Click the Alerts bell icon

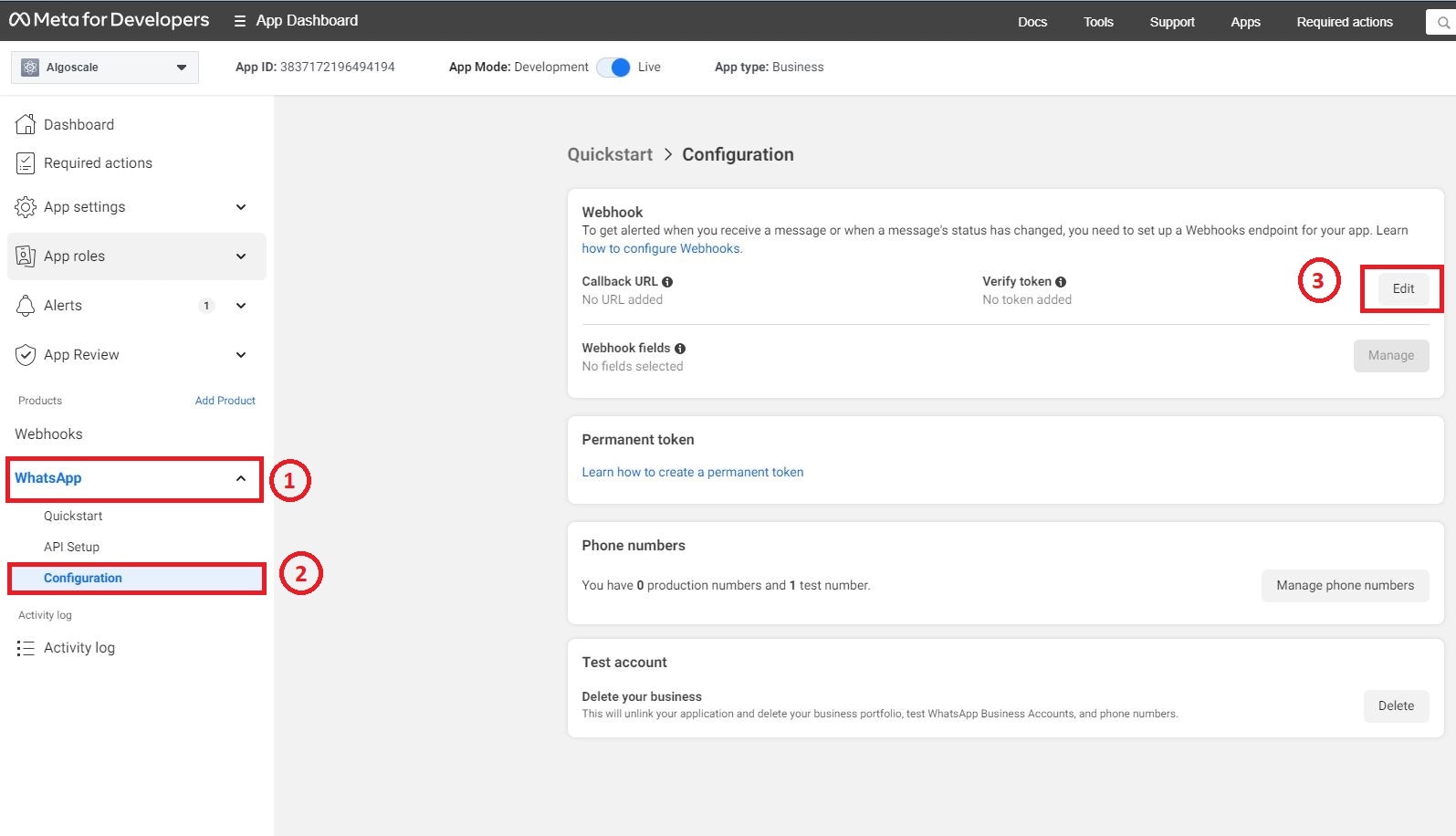[26, 306]
